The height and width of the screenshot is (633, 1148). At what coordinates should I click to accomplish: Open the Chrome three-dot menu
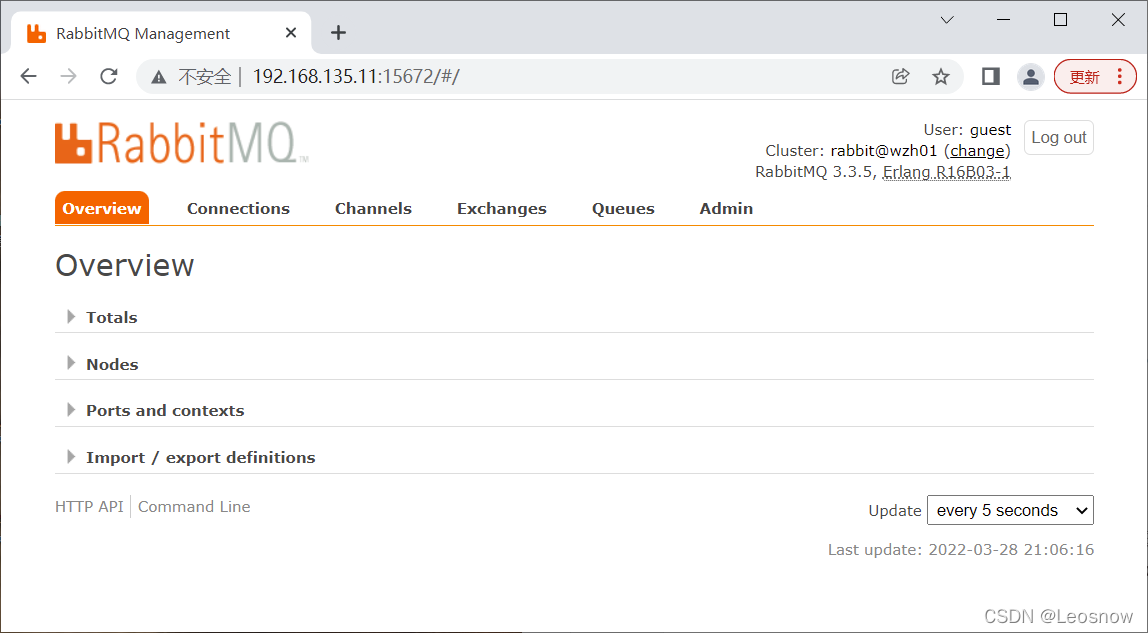click(x=1119, y=76)
